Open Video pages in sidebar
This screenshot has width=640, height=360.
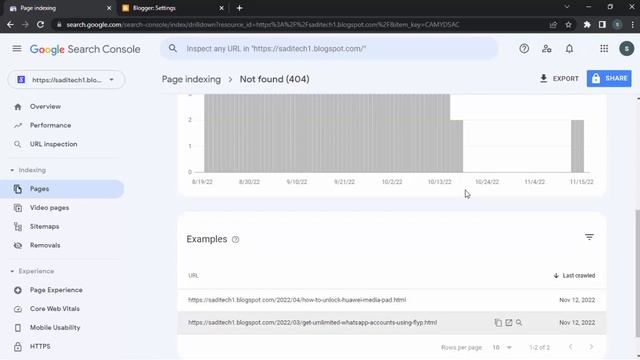coord(49,208)
